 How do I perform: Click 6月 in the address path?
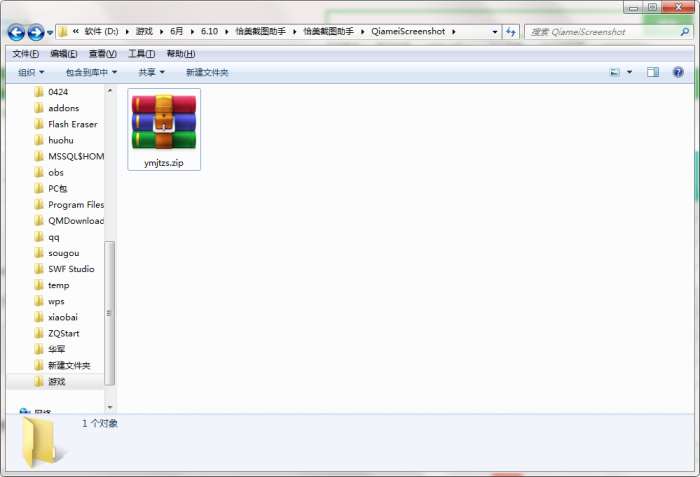[177, 32]
